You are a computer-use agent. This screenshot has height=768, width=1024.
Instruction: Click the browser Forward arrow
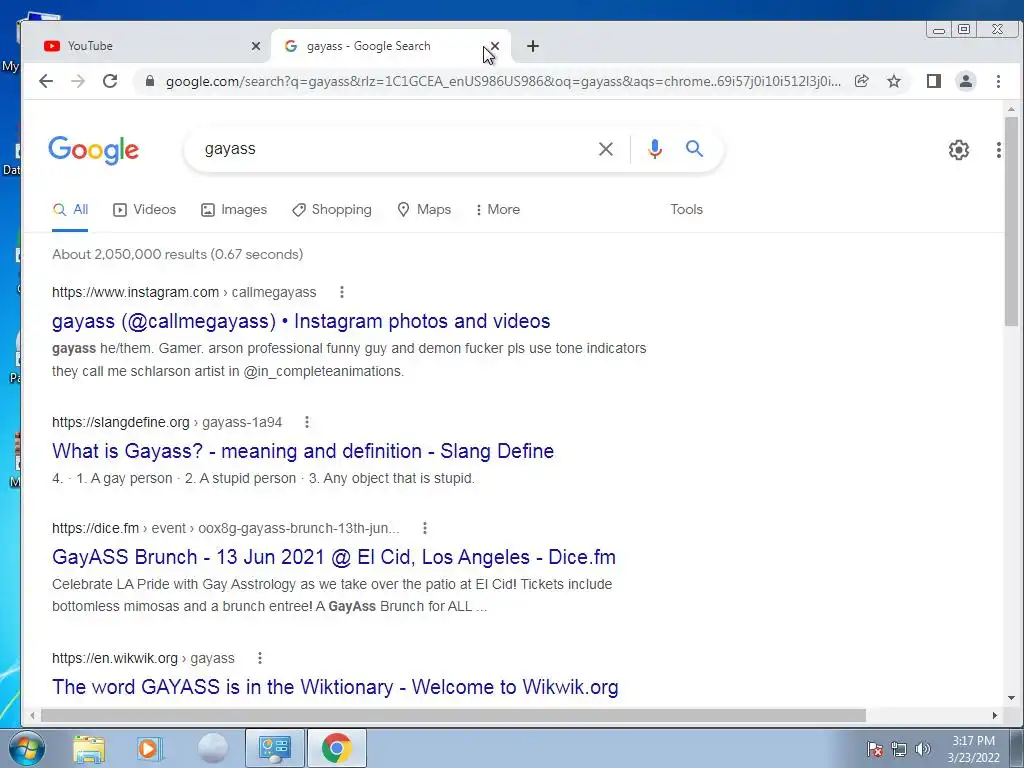click(x=78, y=81)
